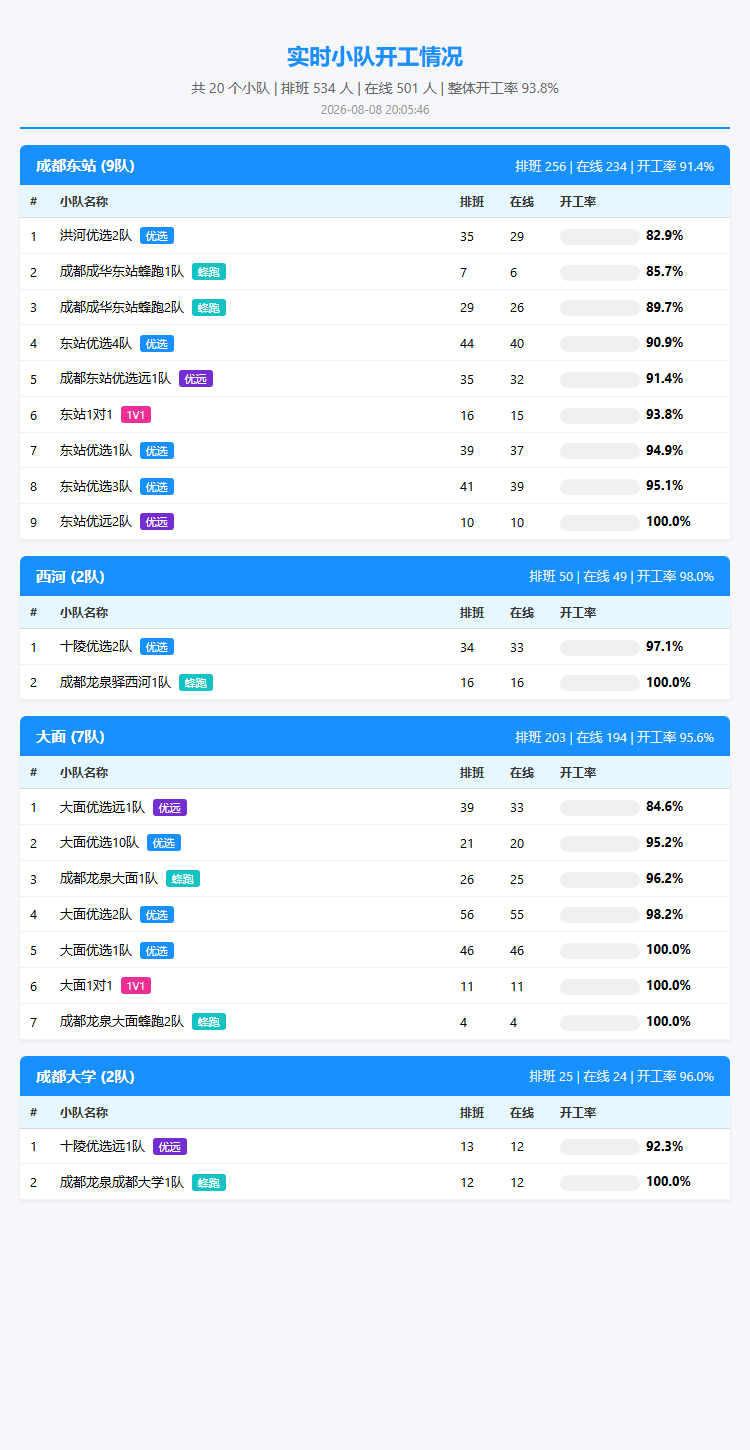Click the progress bar for 东站优选4队
The image size is (750, 1450).
click(600, 344)
